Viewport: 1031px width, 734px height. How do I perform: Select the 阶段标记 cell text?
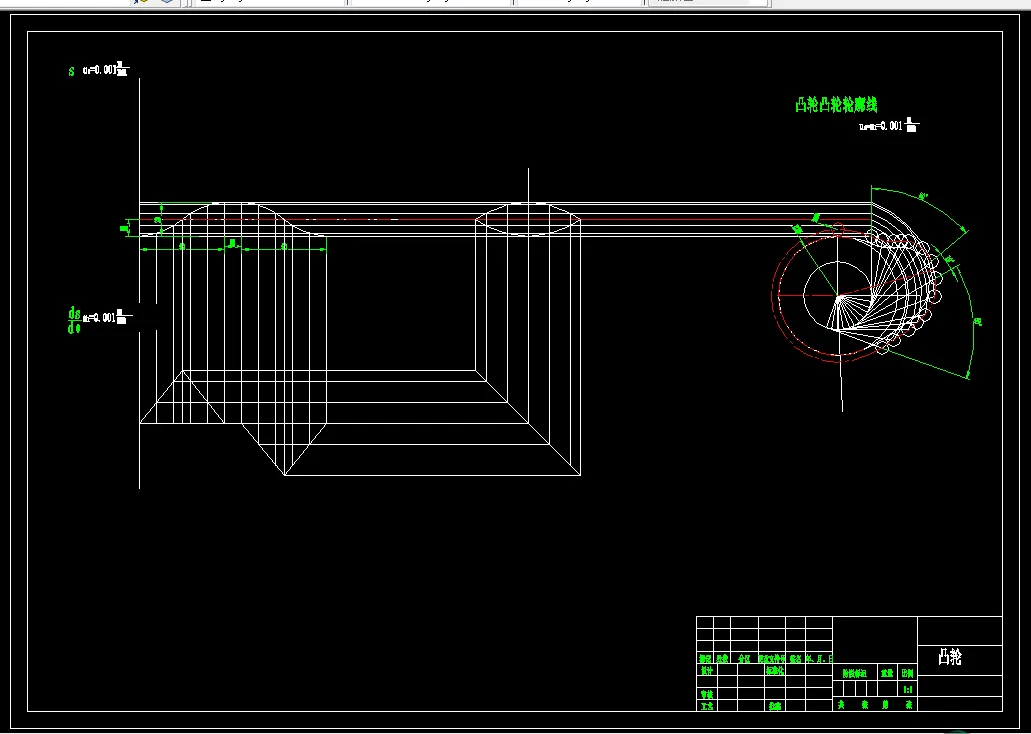[x=854, y=673]
